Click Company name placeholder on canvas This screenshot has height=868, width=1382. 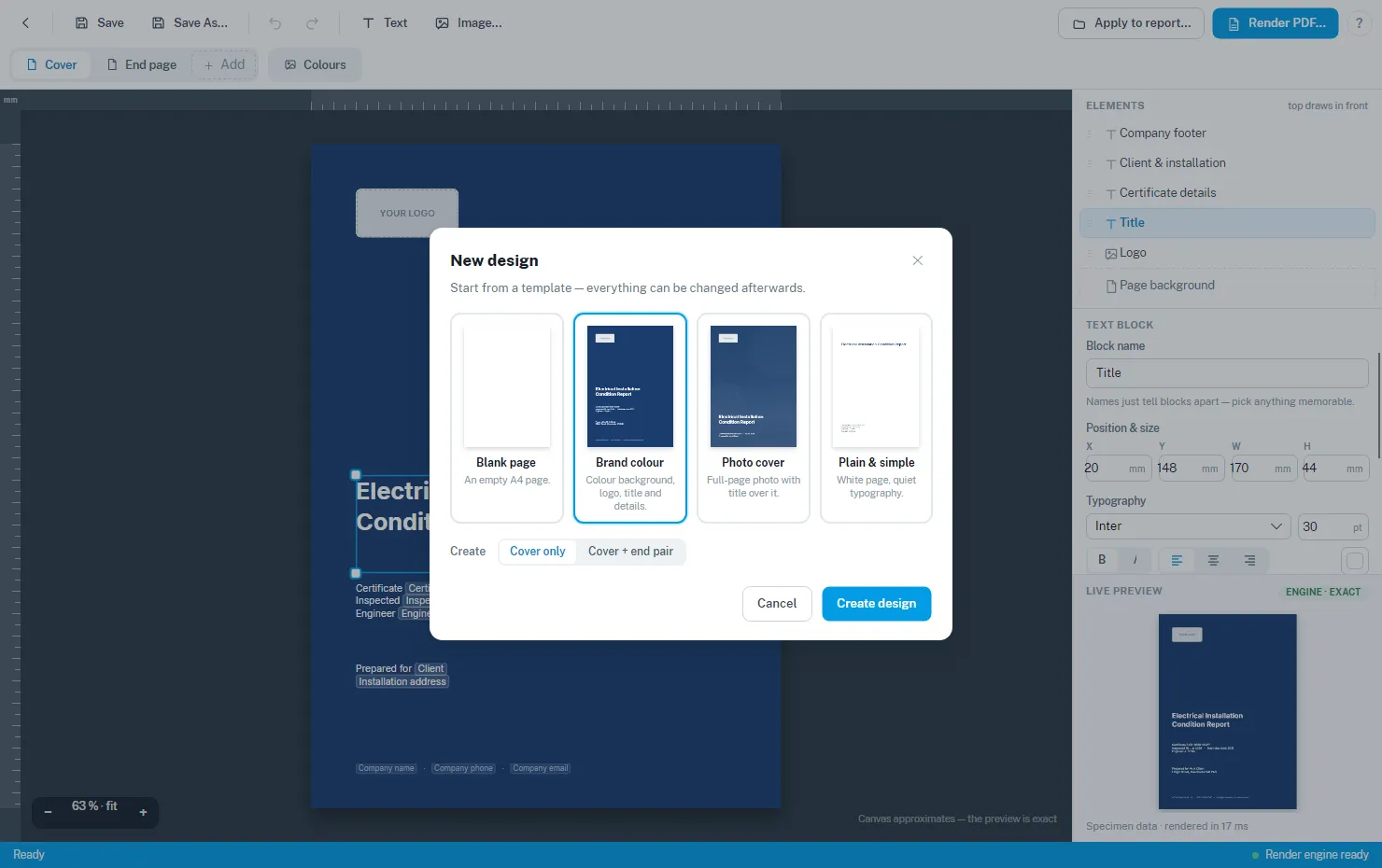[386, 769]
